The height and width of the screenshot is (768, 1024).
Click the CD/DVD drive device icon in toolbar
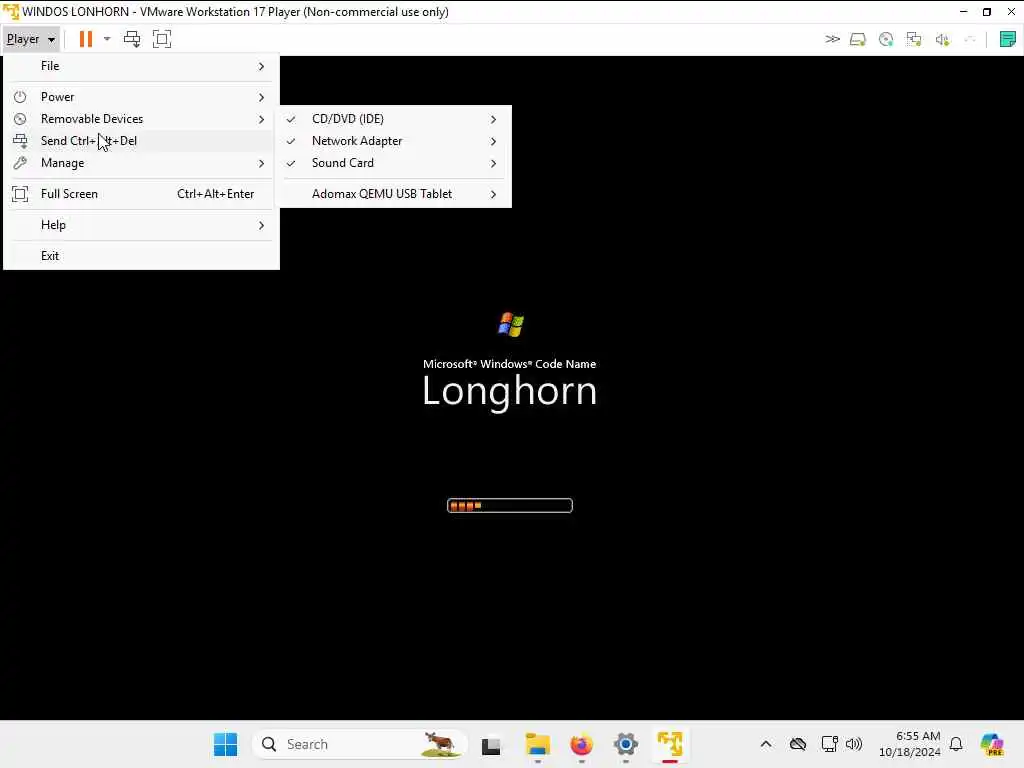click(886, 40)
